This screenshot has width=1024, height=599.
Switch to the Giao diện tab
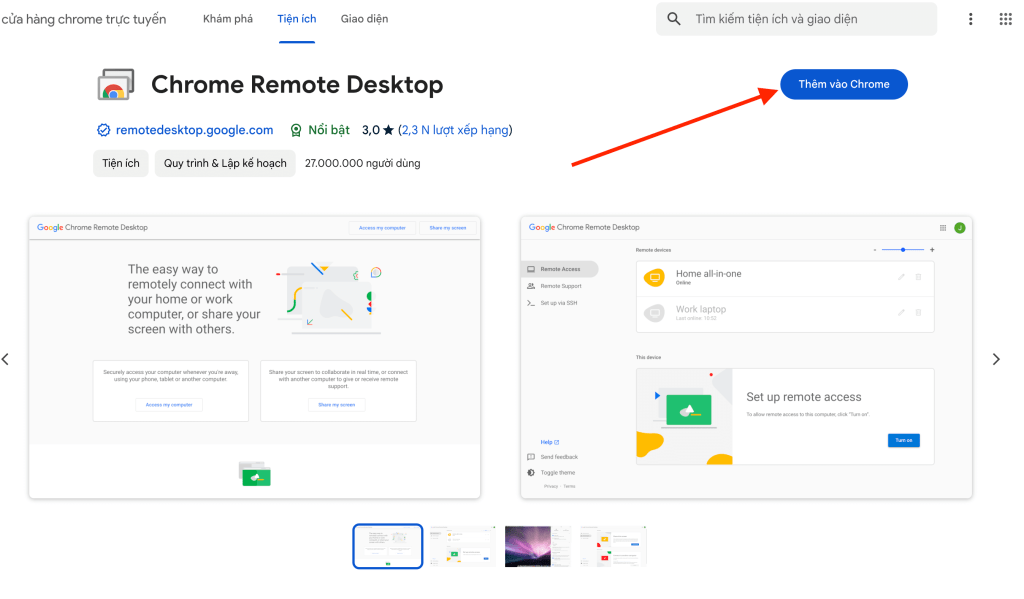[x=364, y=19]
